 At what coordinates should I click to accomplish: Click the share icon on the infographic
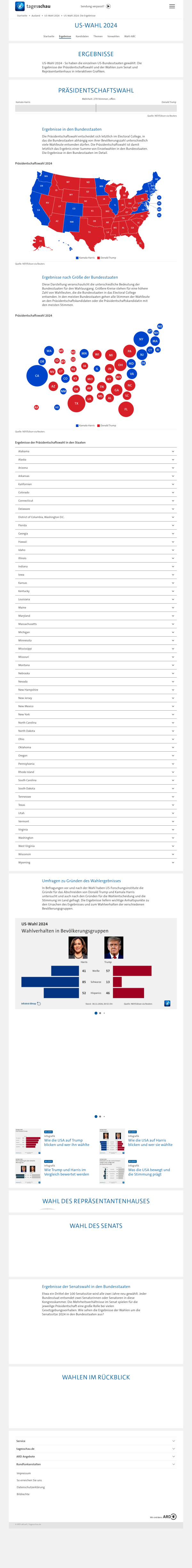pyautogui.click(x=167, y=1004)
